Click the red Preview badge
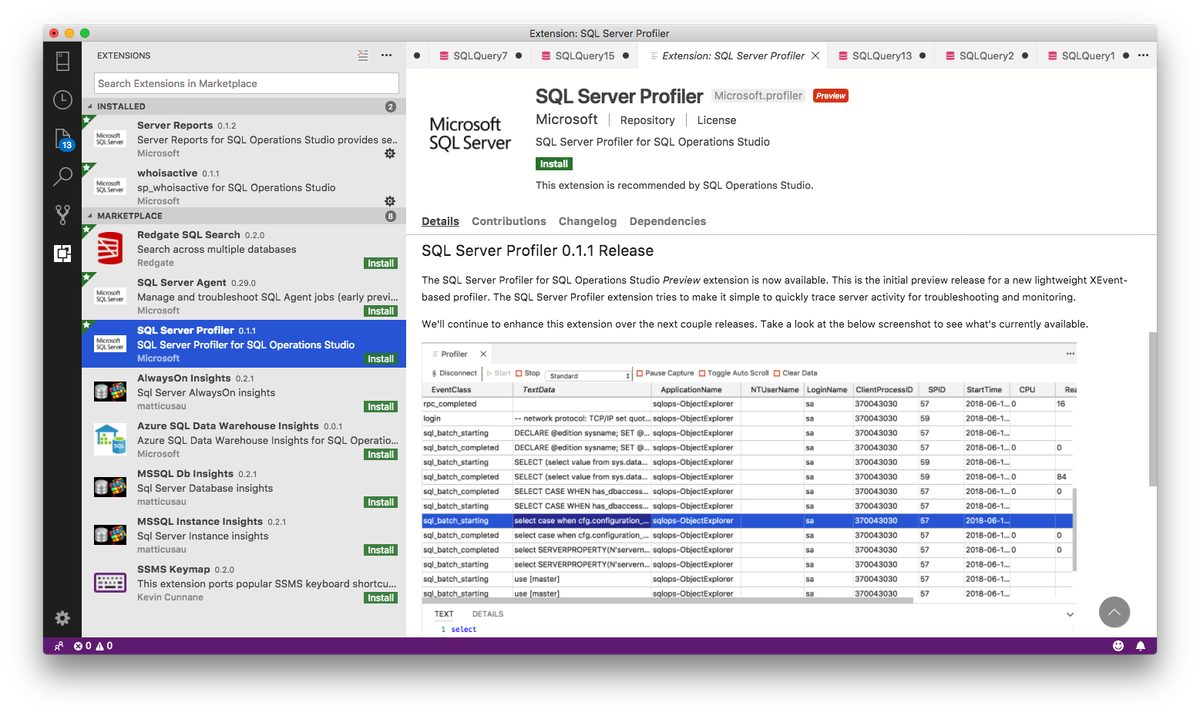 830,96
